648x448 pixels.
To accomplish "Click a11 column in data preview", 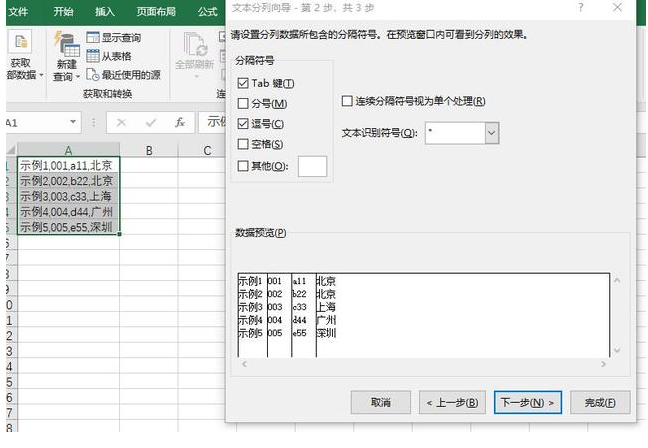I will pyautogui.click(x=299, y=281).
